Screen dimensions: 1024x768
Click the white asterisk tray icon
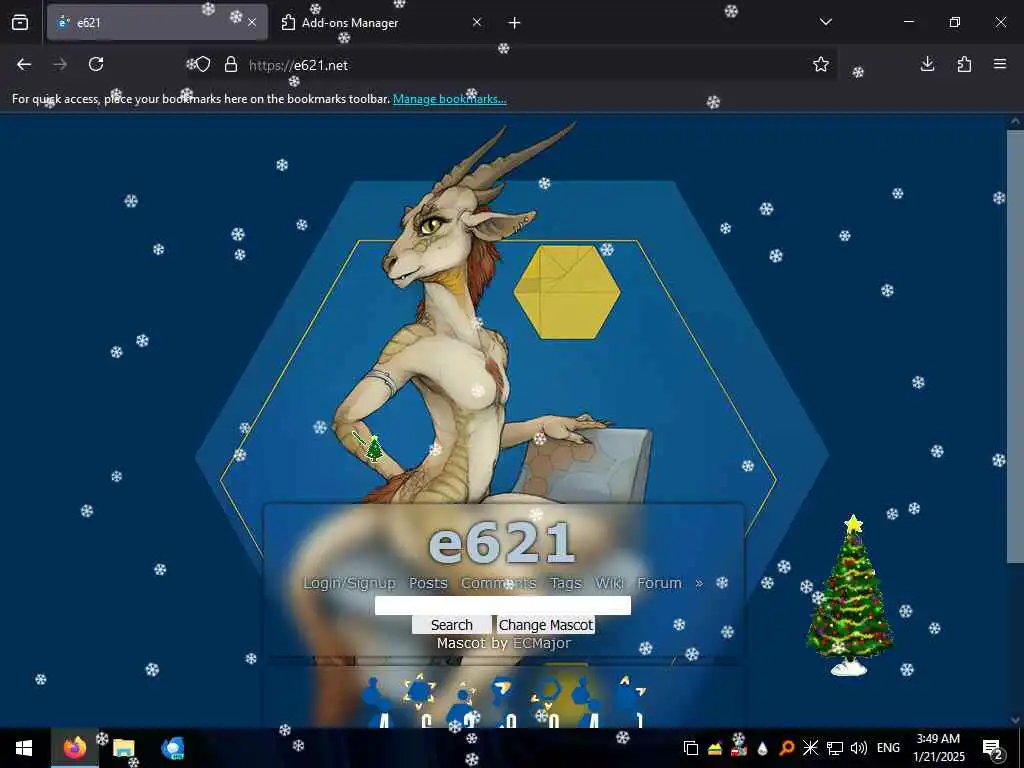click(810, 748)
